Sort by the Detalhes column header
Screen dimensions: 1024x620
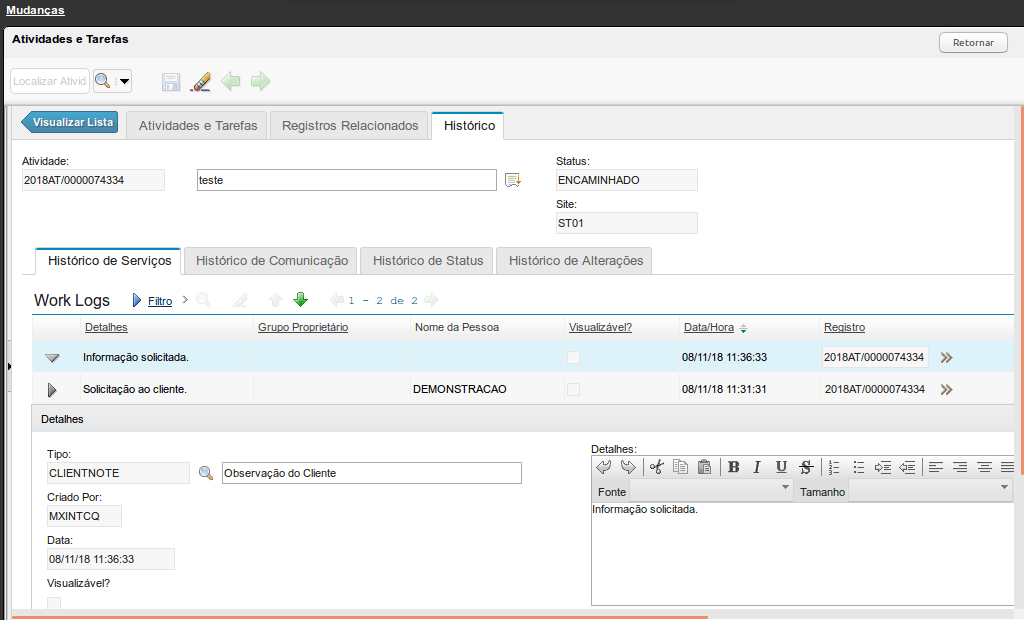[x=106, y=327]
